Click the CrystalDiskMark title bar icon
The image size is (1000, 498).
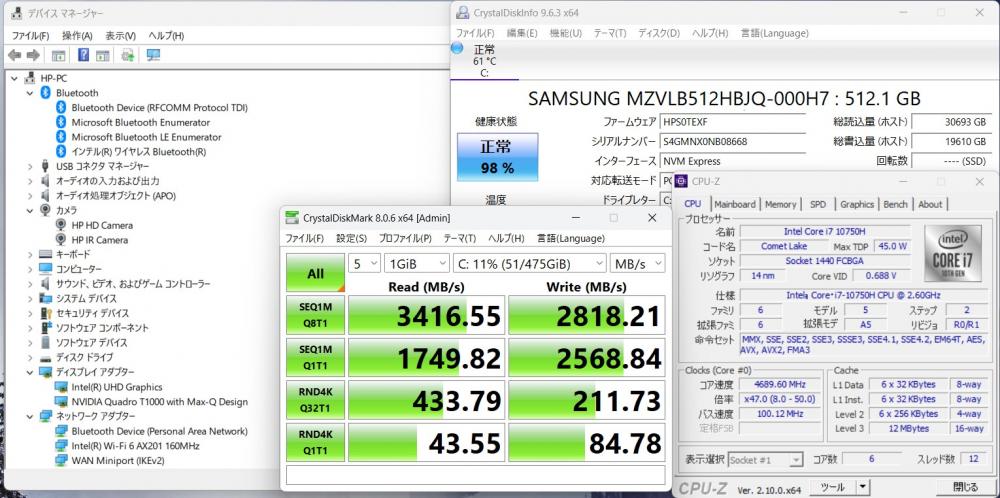tap(291, 218)
